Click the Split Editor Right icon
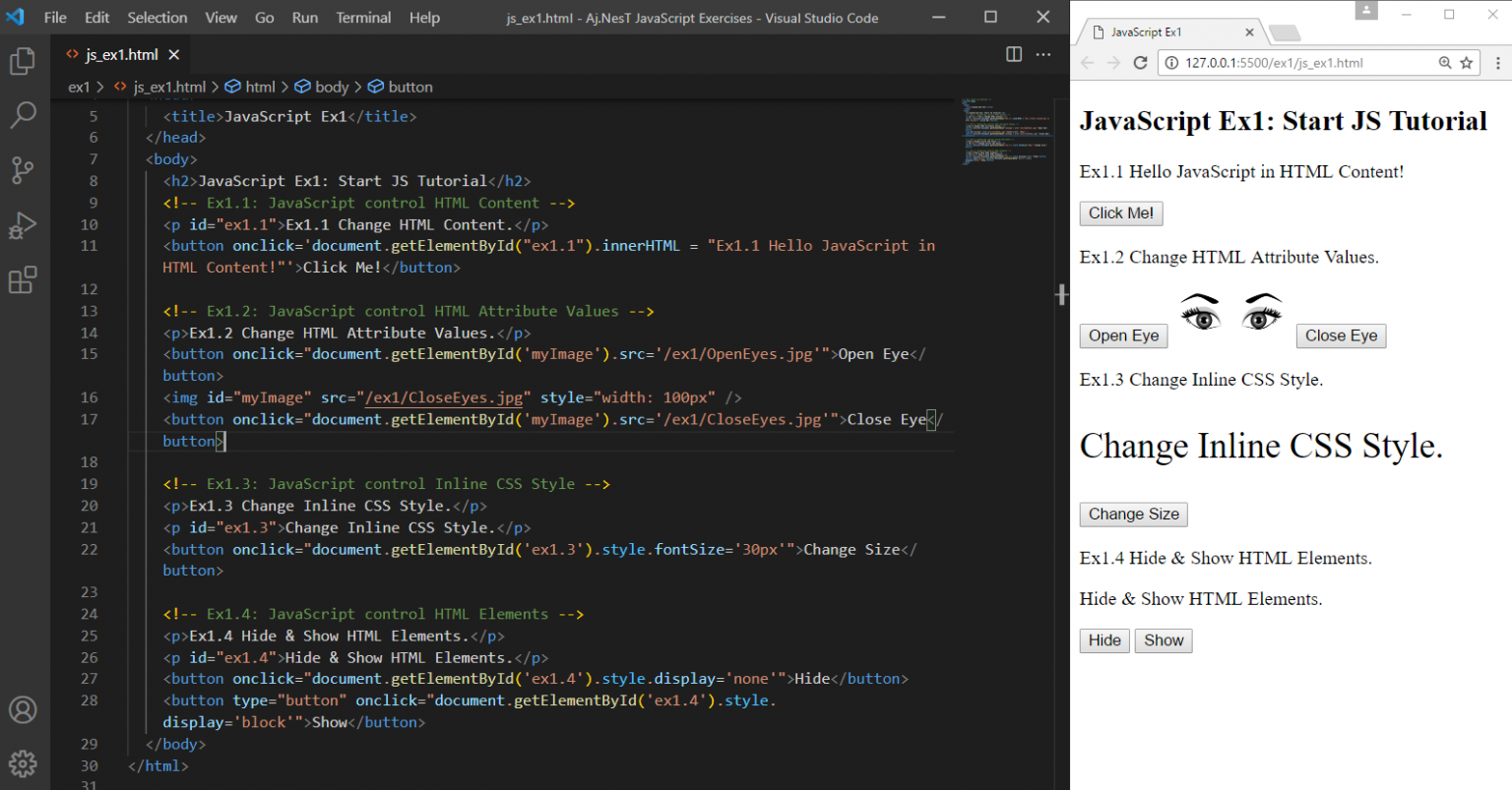Viewport: 1512px width, 790px height. click(x=1014, y=54)
